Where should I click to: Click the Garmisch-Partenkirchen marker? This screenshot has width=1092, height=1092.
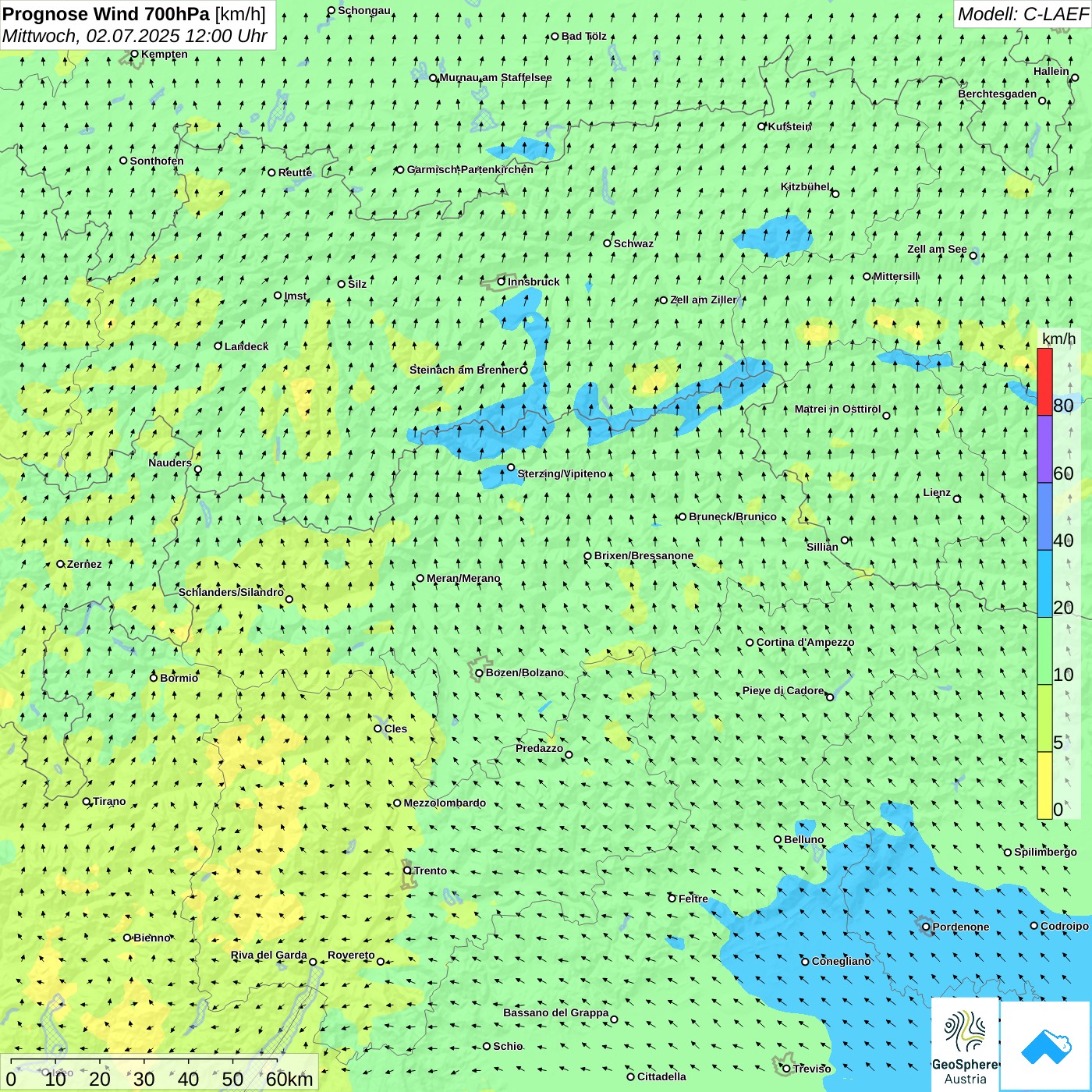(400, 169)
